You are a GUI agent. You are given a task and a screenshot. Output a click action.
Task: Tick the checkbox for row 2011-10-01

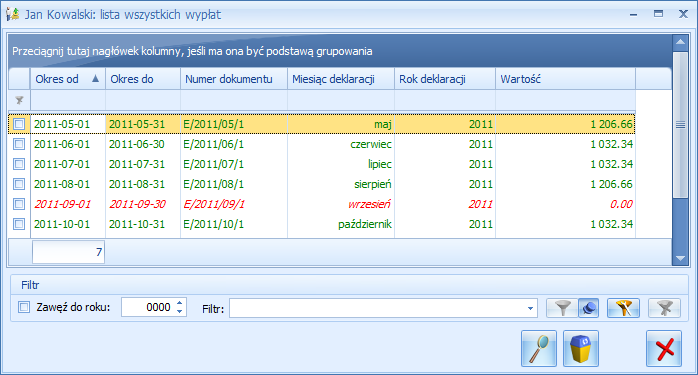(x=19, y=224)
